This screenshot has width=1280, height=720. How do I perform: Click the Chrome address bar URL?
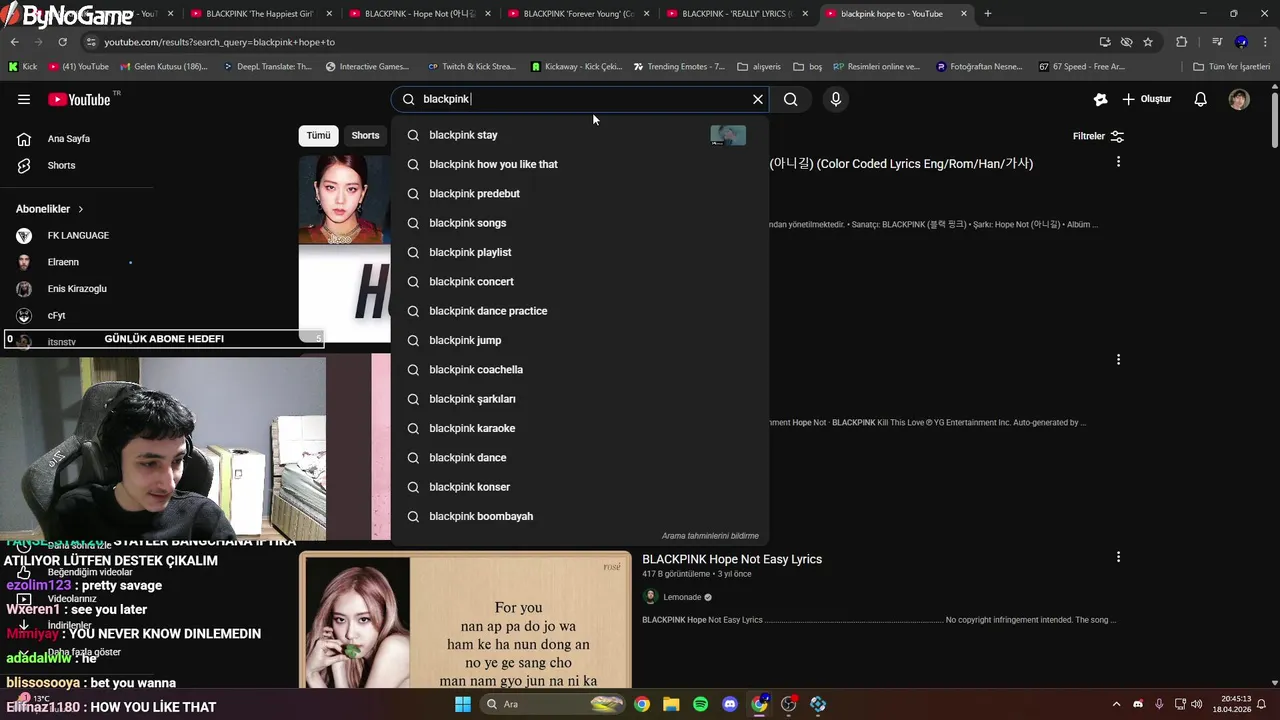click(x=220, y=42)
